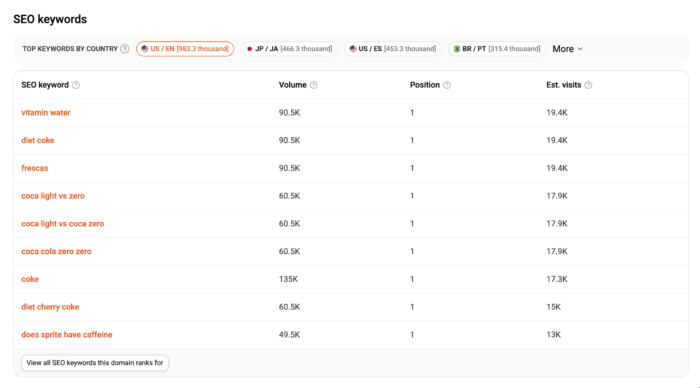Open the does sprite have caffeine link

[x=67, y=334]
